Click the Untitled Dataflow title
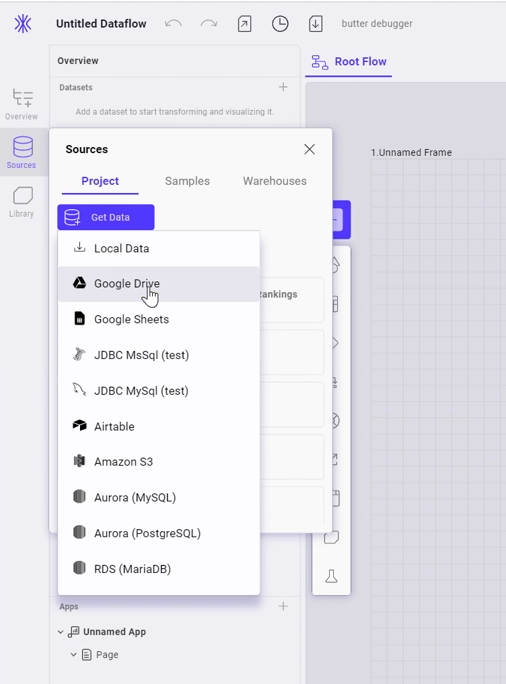Image resolution: width=506 pixels, height=684 pixels. click(101, 24)
